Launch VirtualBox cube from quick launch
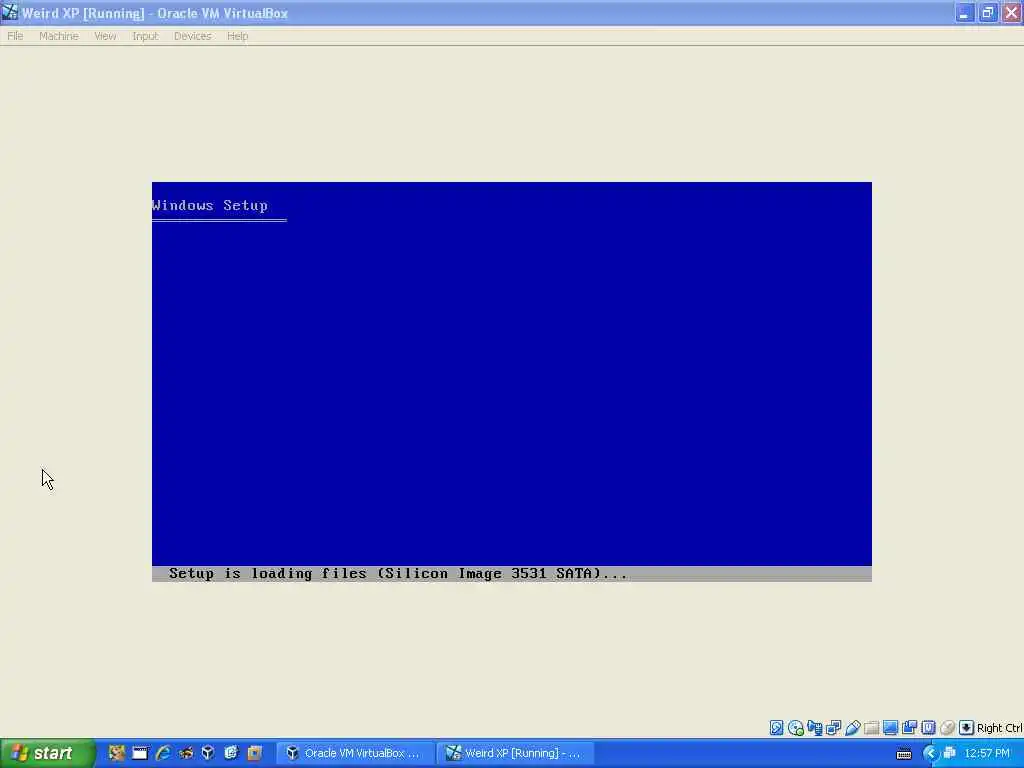The image size is (1024, 768). (x=208, y=753)
